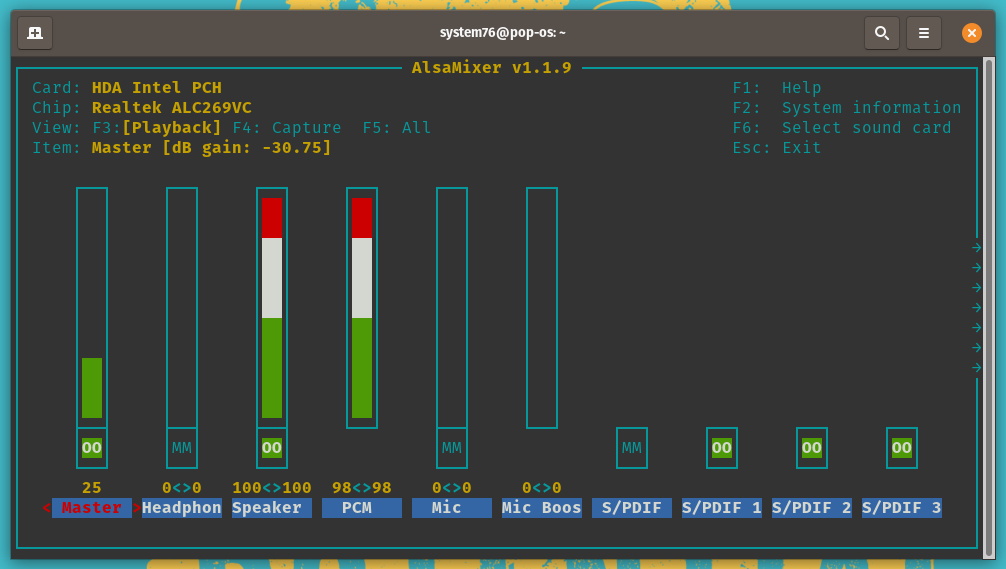This screenshot has height=569, width=1006.
Task: Toggle S/PDIF 1 mute box
Action: [721, 448]
